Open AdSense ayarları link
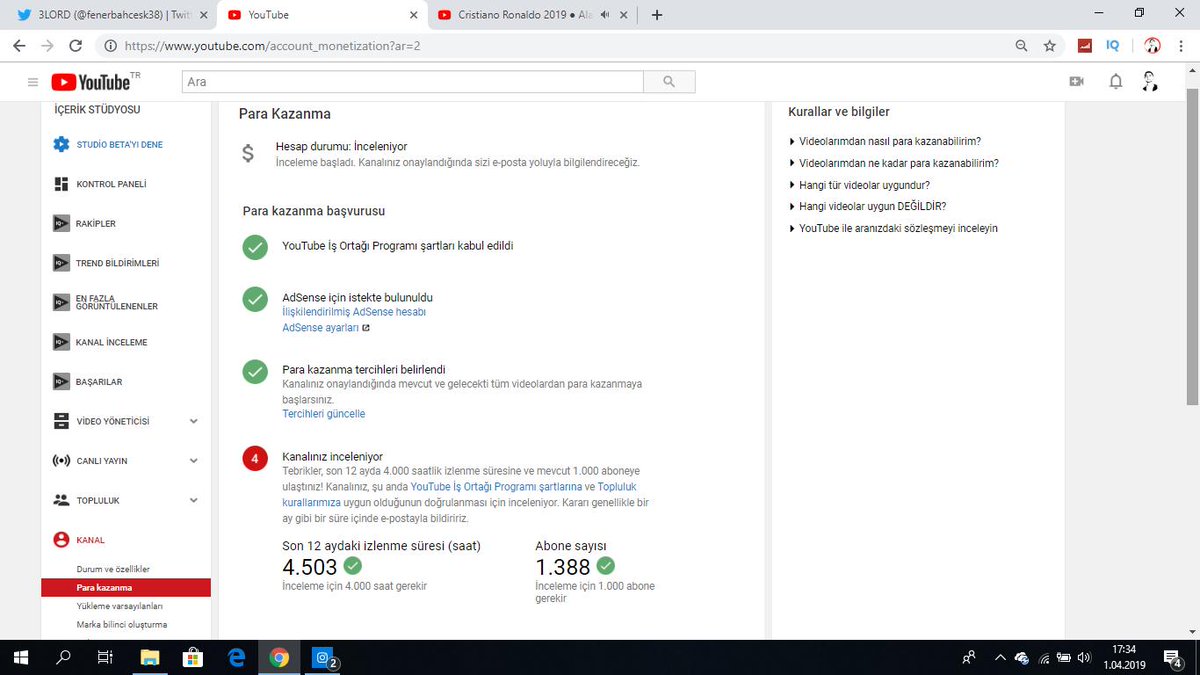This screenshot has width=1200, height=675. (x=320, y=327)
